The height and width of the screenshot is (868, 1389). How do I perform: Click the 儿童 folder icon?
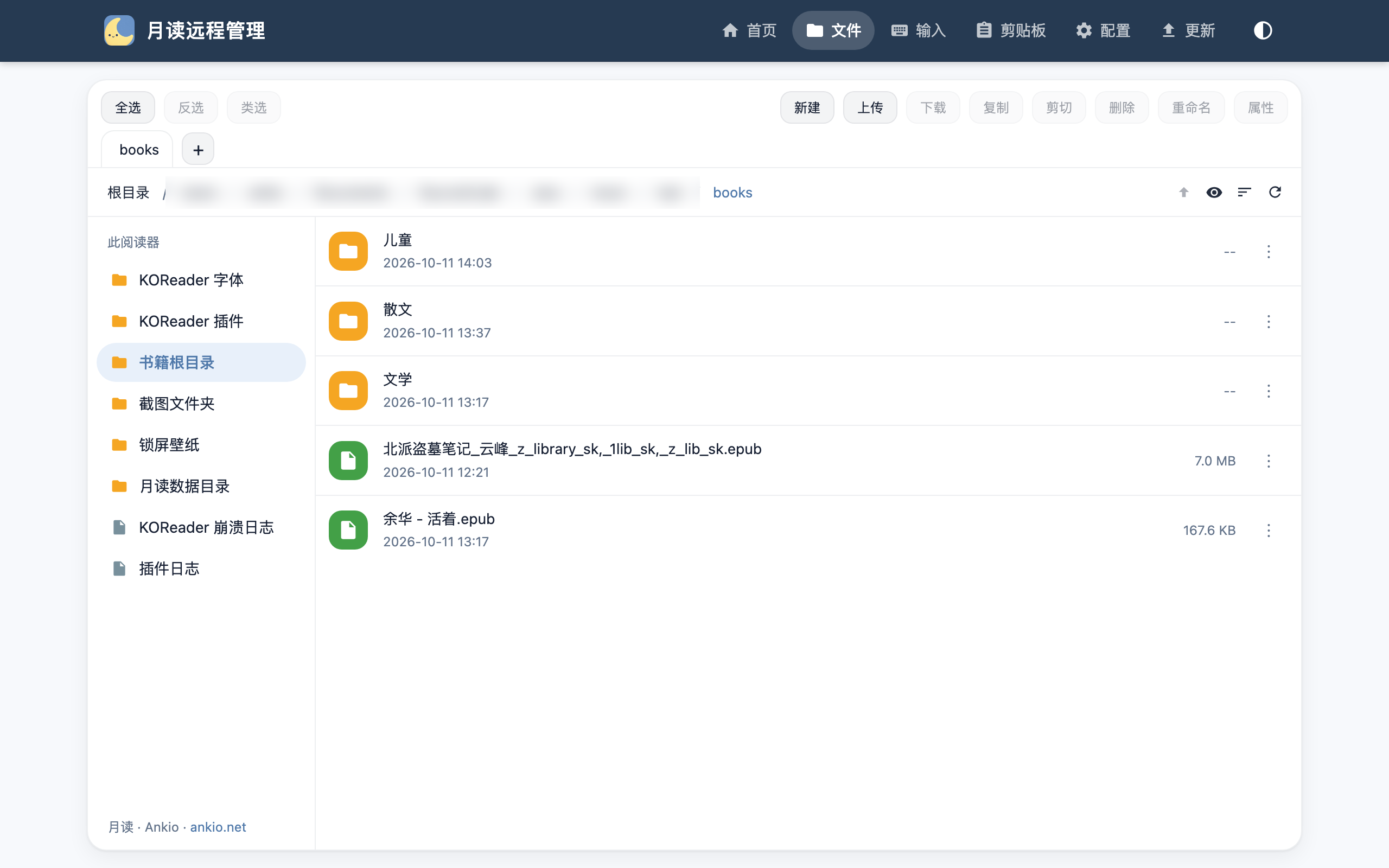(x=348, y=251)
